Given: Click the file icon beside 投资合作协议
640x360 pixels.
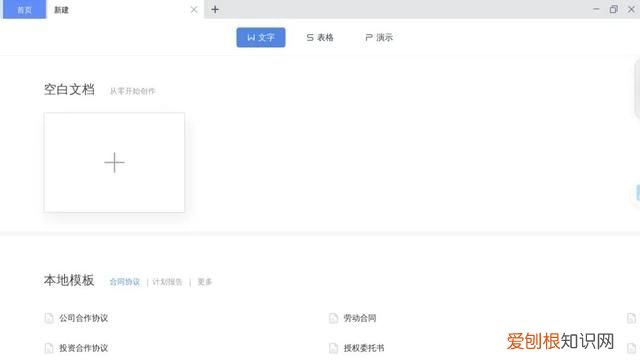Looking at the screenshot, I should tap(49, 348).
